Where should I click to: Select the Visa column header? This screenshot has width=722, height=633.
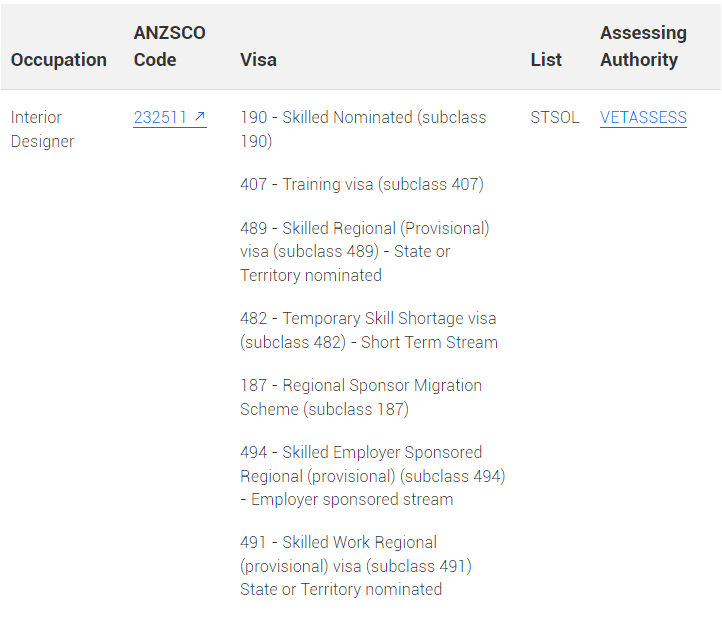coord(258,60)
